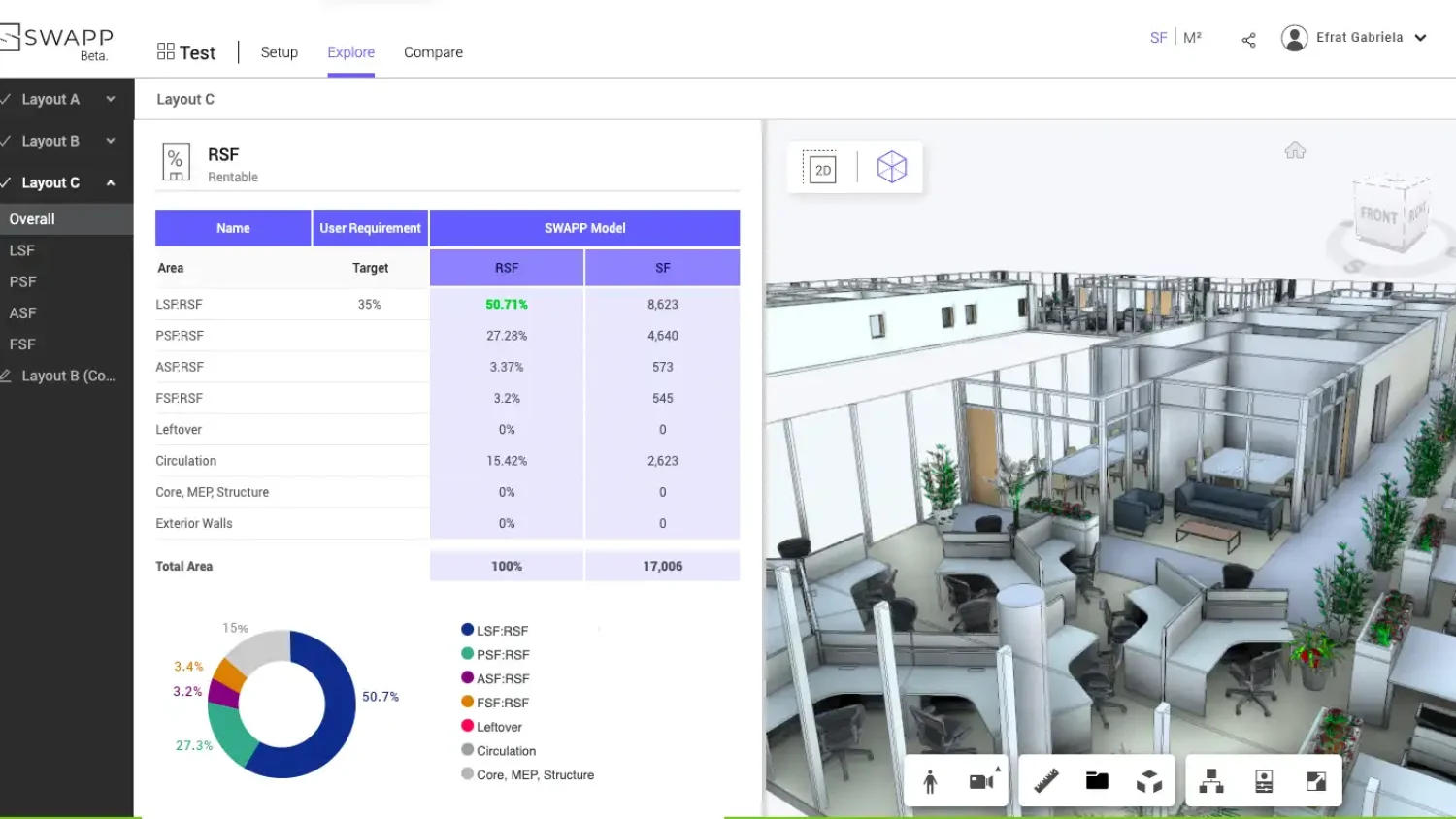Open the Compare tab
The image size is (1456, 819).
click(x=433, y=52)
